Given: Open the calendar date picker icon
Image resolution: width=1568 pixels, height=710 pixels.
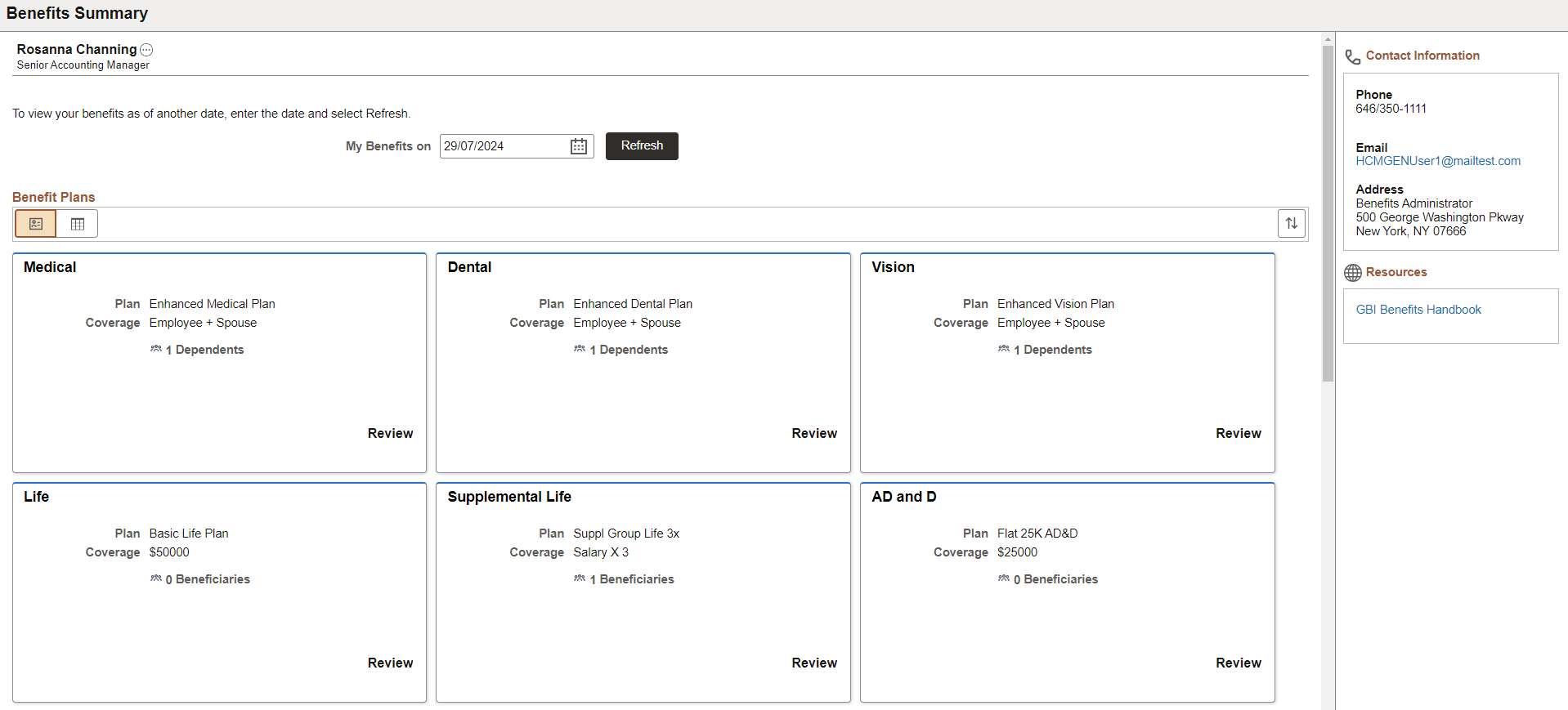Looking at the screenshot, I should (579, 146).
